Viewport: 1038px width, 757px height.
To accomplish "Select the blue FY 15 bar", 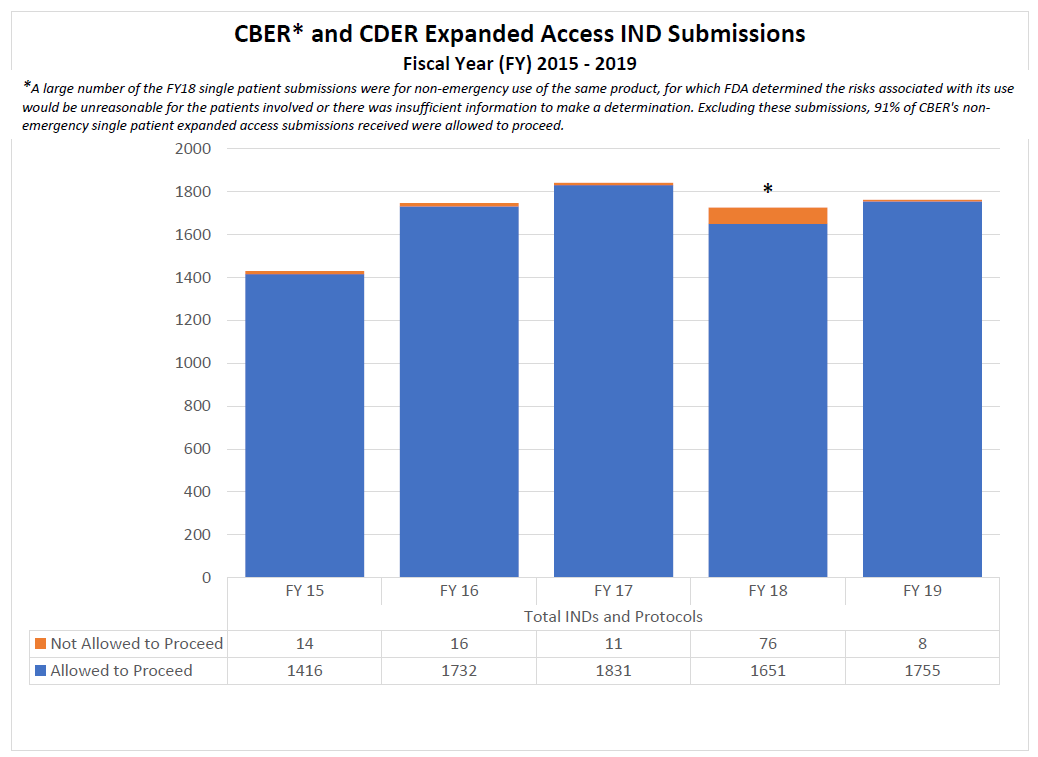I will click(x=305, y=425).
